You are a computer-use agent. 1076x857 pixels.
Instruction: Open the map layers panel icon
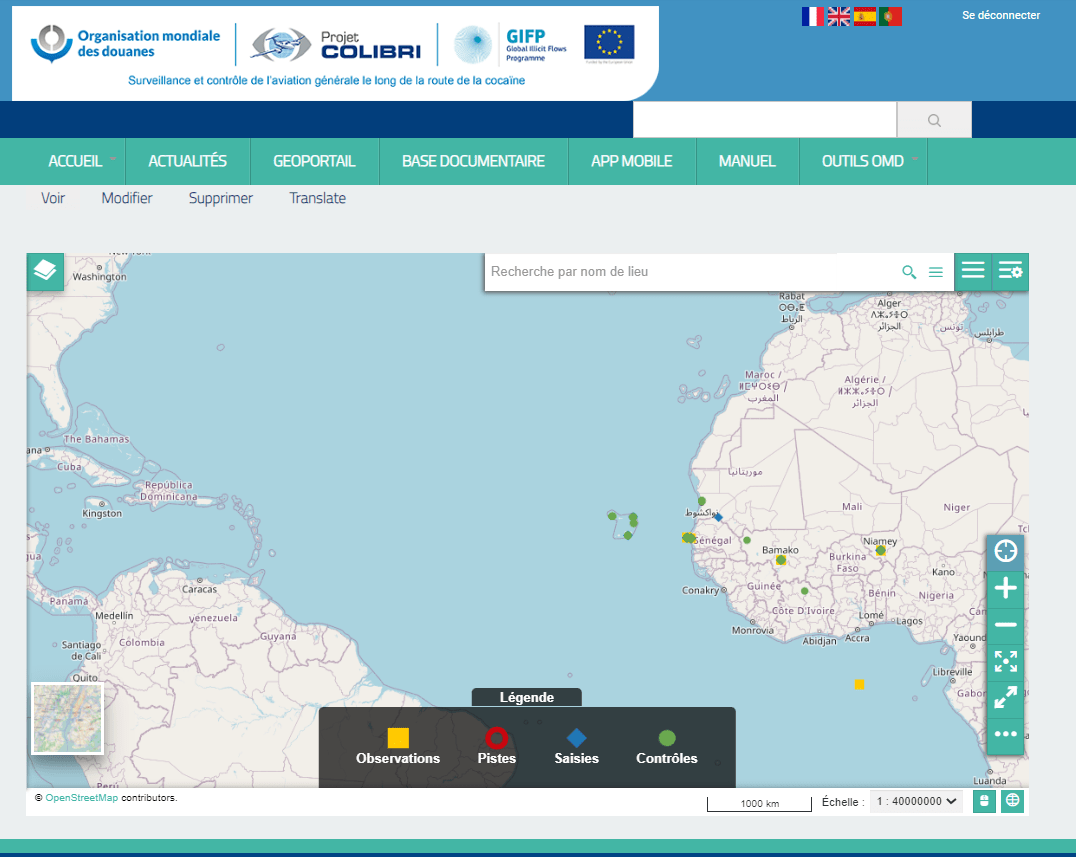[x=45, y=271]
